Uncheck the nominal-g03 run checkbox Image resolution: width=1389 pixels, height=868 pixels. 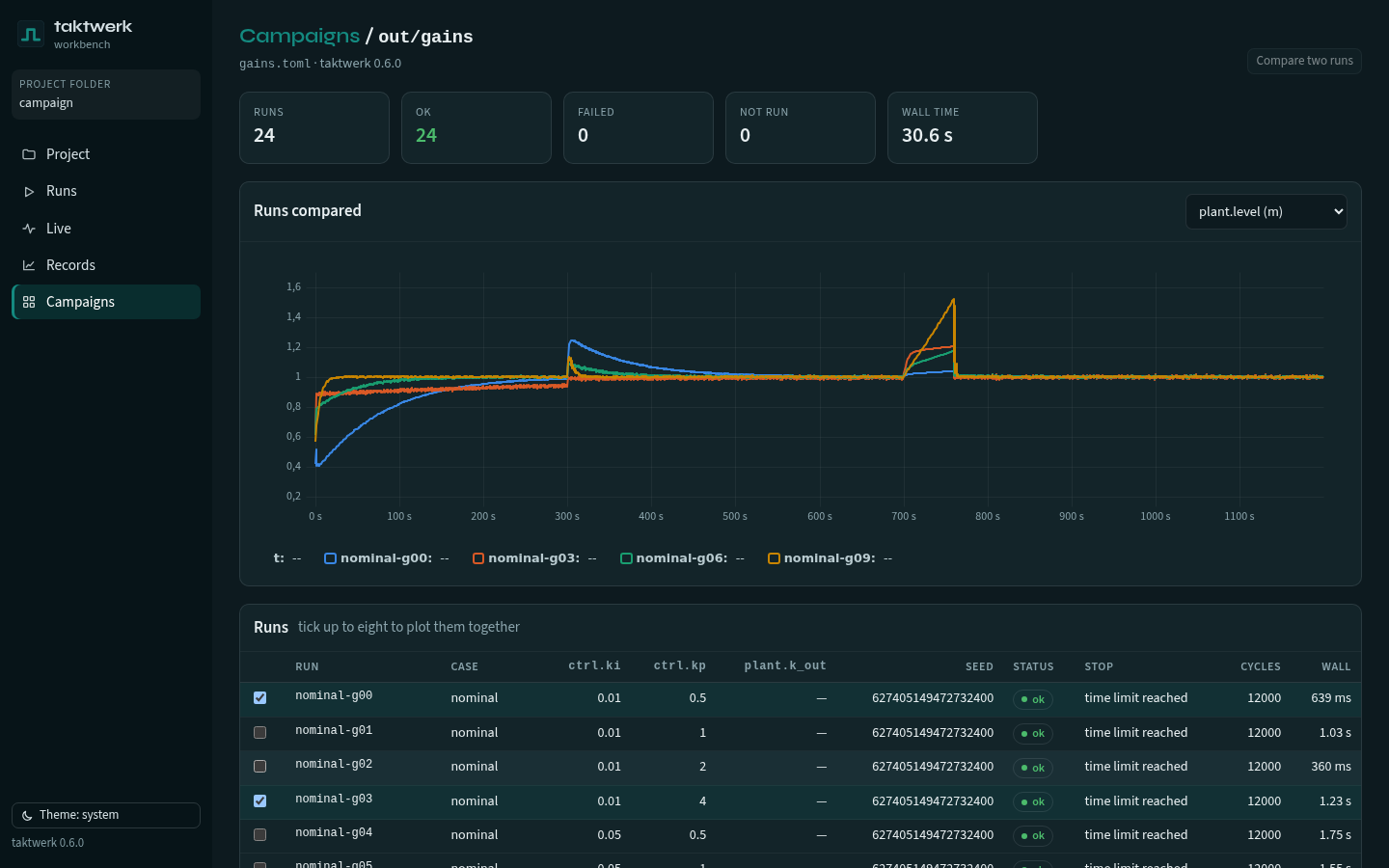259,800
